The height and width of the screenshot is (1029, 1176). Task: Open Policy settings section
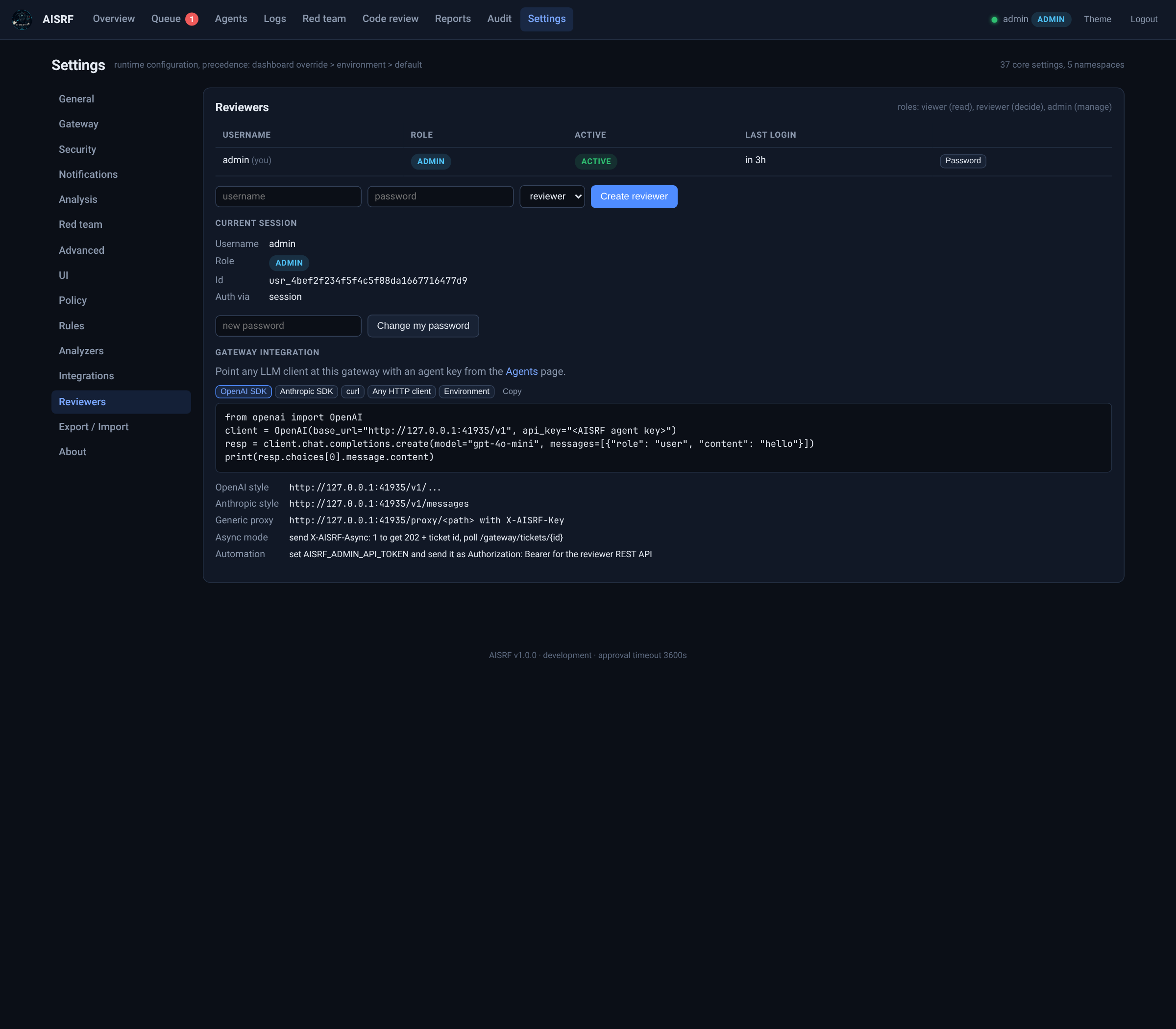pyautogui.click(x=121, y=300)
